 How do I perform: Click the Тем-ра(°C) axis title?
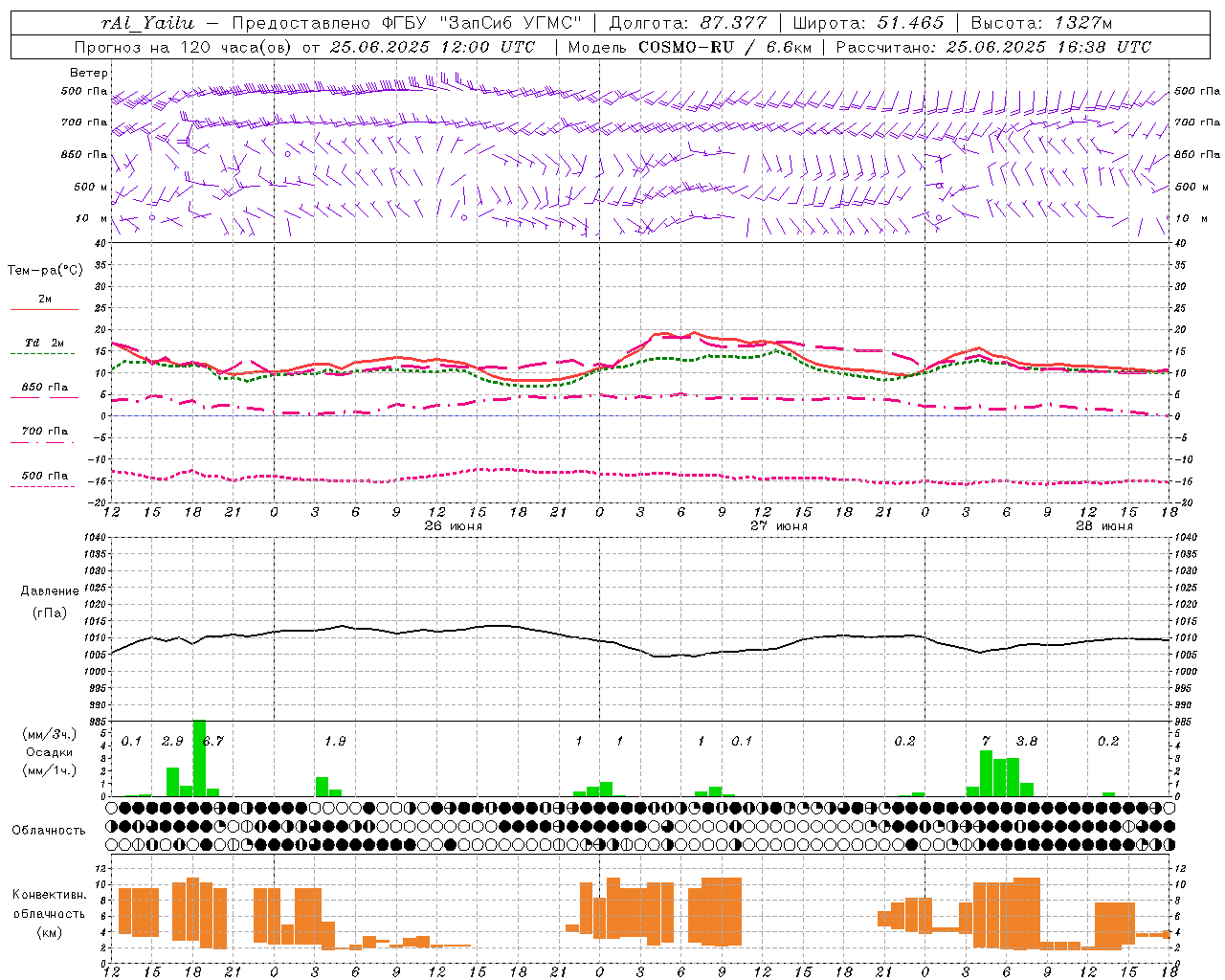(x=45, y=271)
